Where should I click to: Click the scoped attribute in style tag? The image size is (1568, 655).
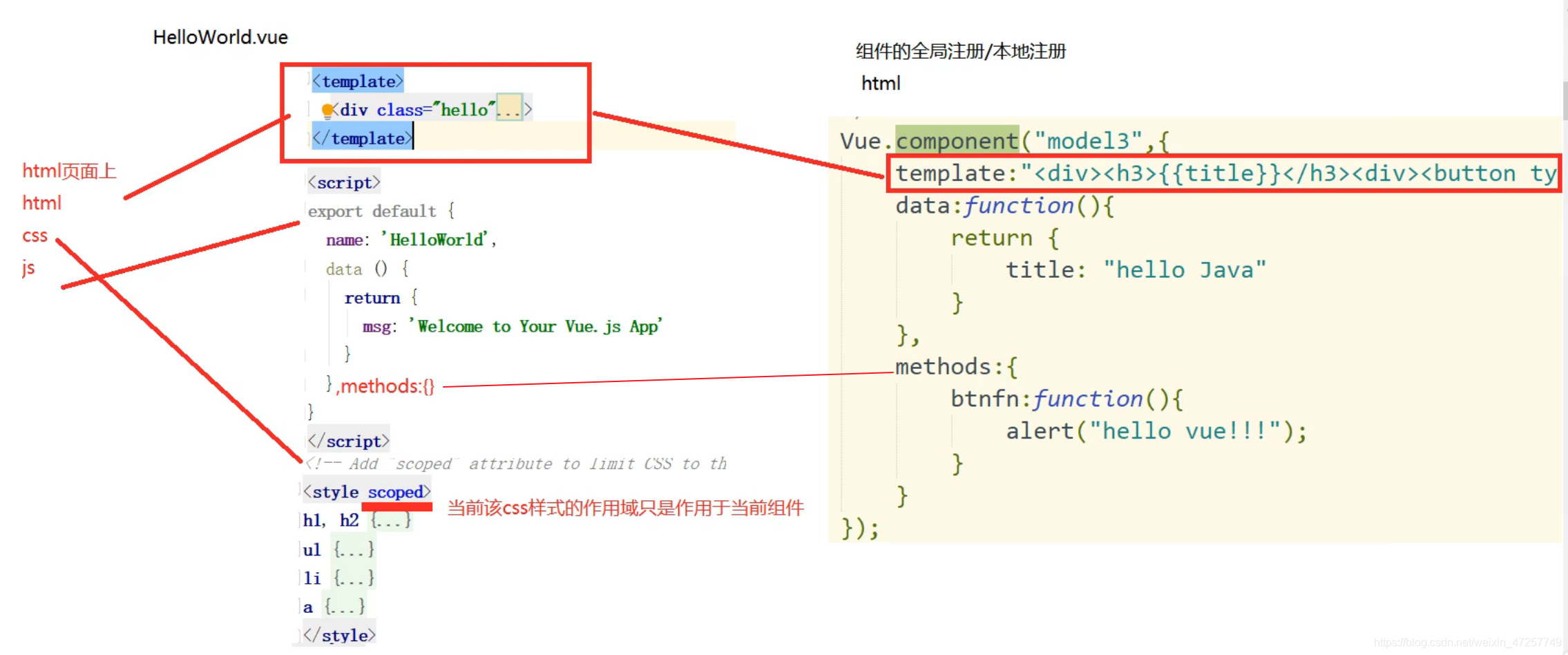coord(395,492)
